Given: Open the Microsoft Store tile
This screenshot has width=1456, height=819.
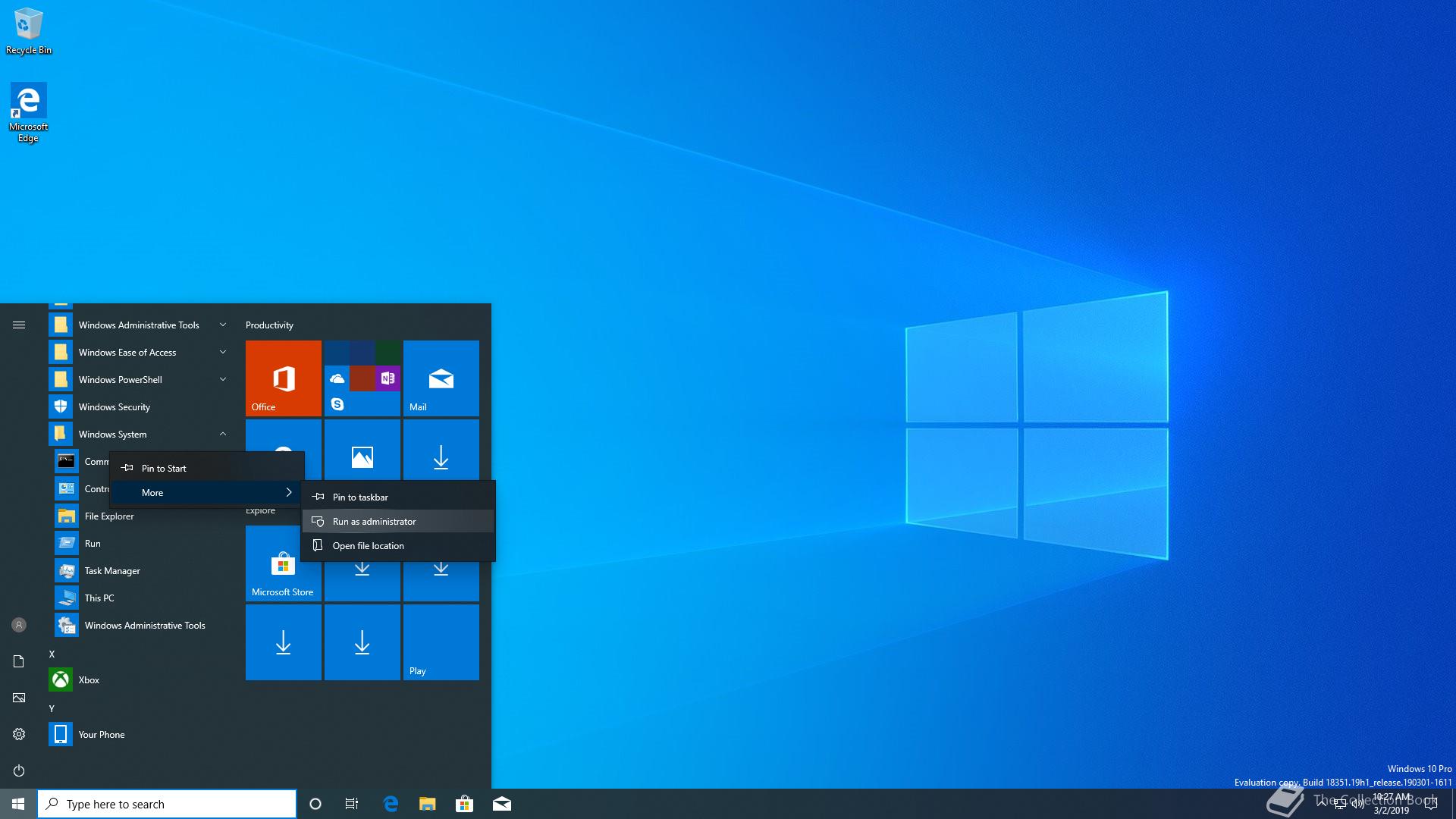Looking at the screenshot, I should (x=284, y=563).
